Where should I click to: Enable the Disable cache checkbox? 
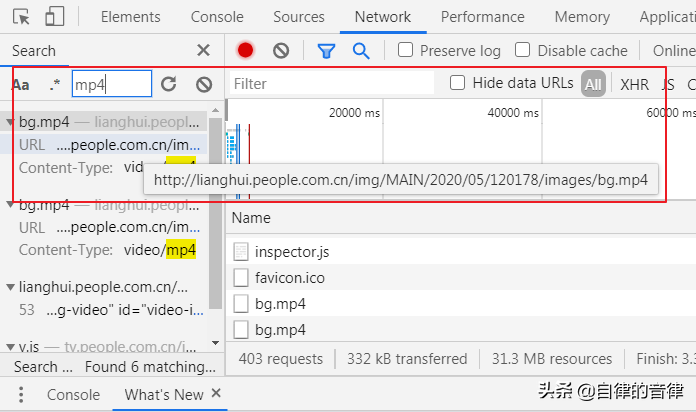pyautogui.click(x=523, y=50)
